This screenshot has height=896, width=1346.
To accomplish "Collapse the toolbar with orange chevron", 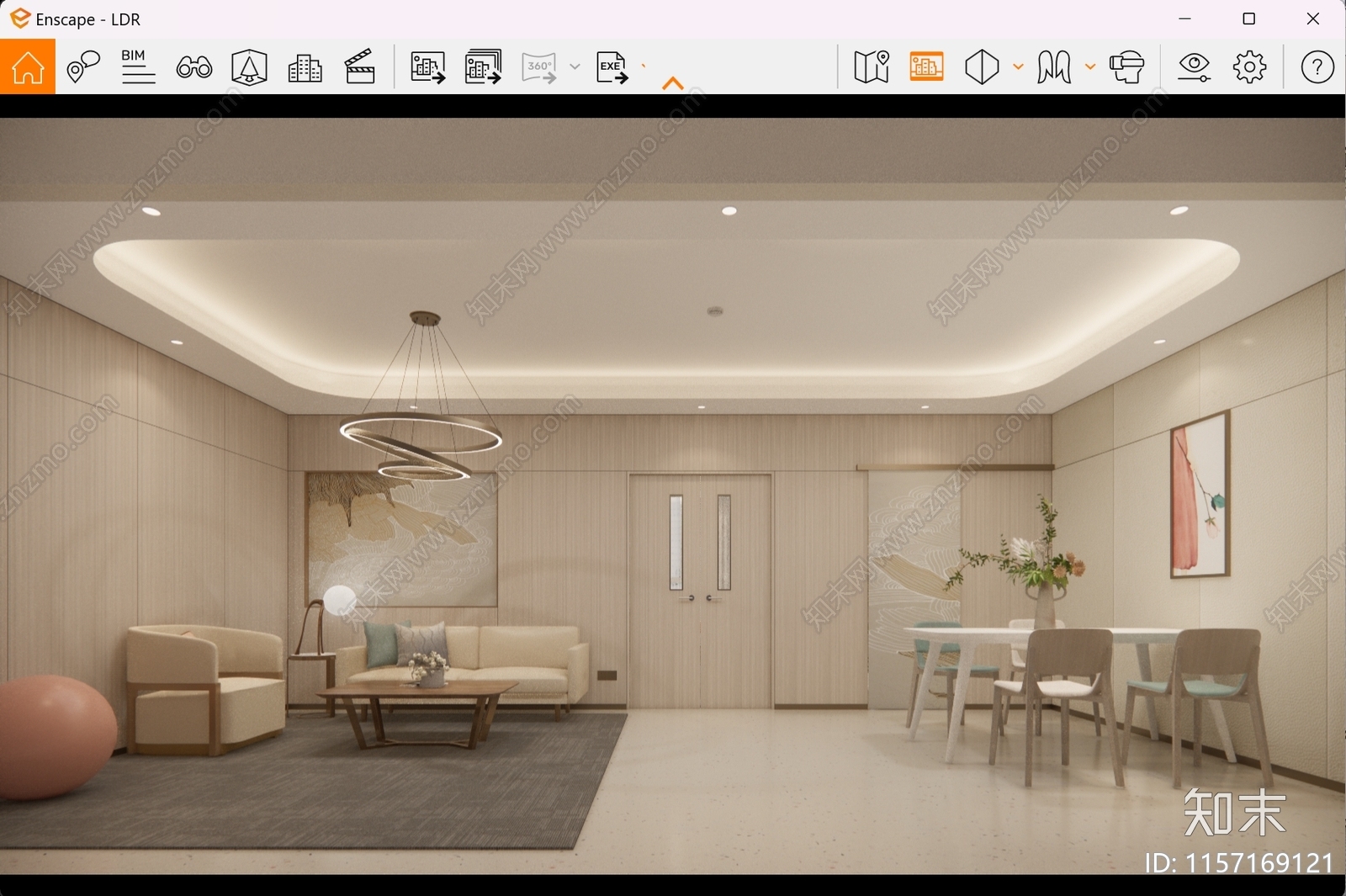I will (x=673, y=82).
